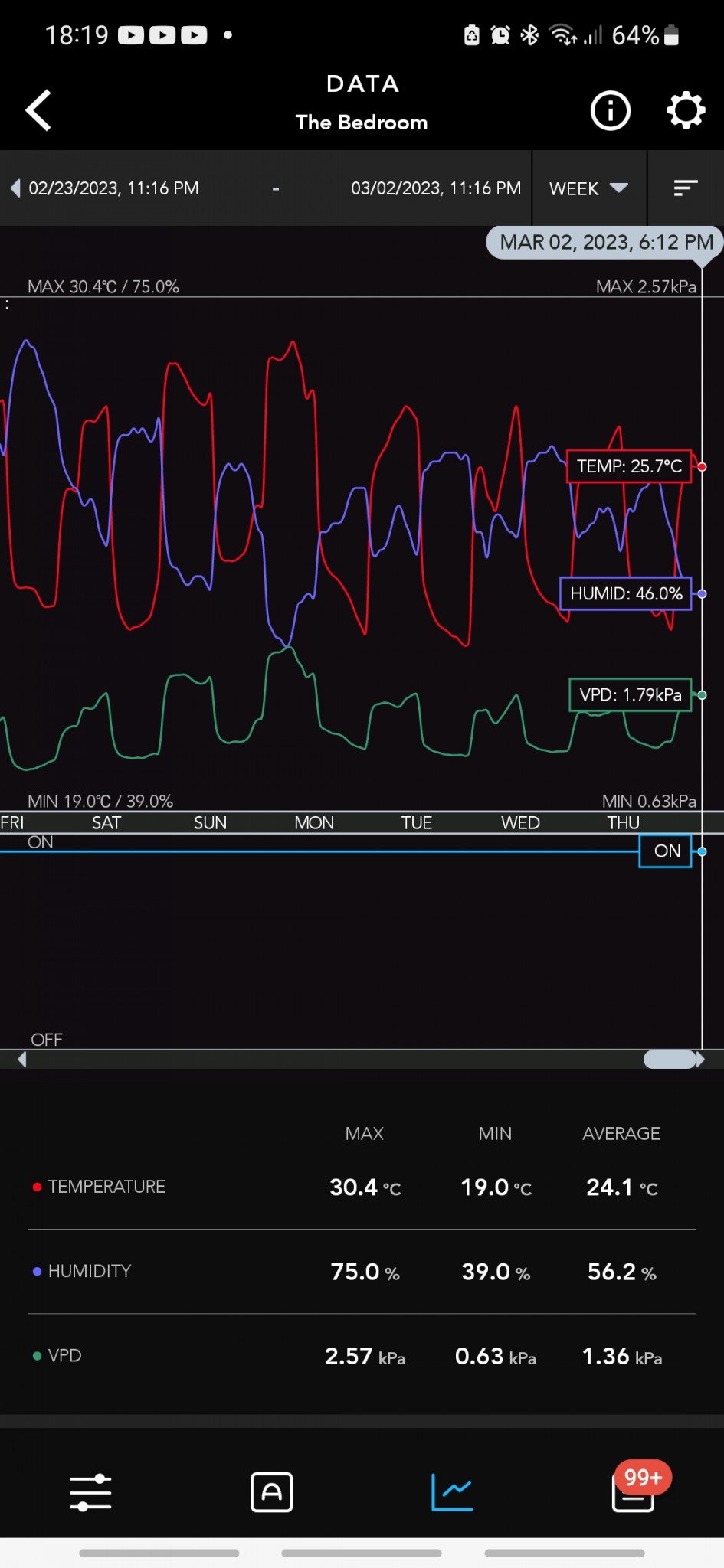Screen dimensions: 724x1568
Task: Tap the start date 02/23/2023 field
Action: coord(113,188)
